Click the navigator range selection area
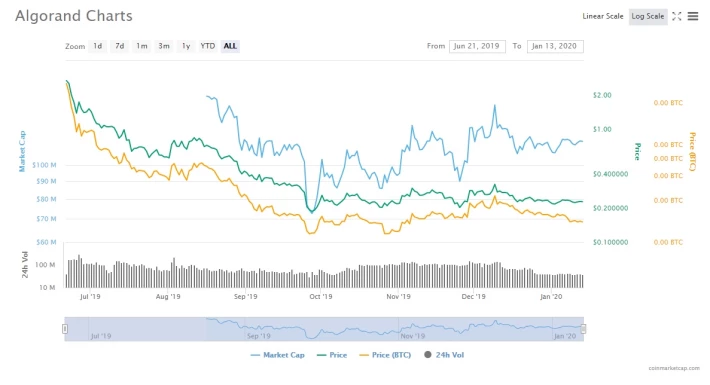The width and height of the screenshot is (710, 385). [324, 329]
